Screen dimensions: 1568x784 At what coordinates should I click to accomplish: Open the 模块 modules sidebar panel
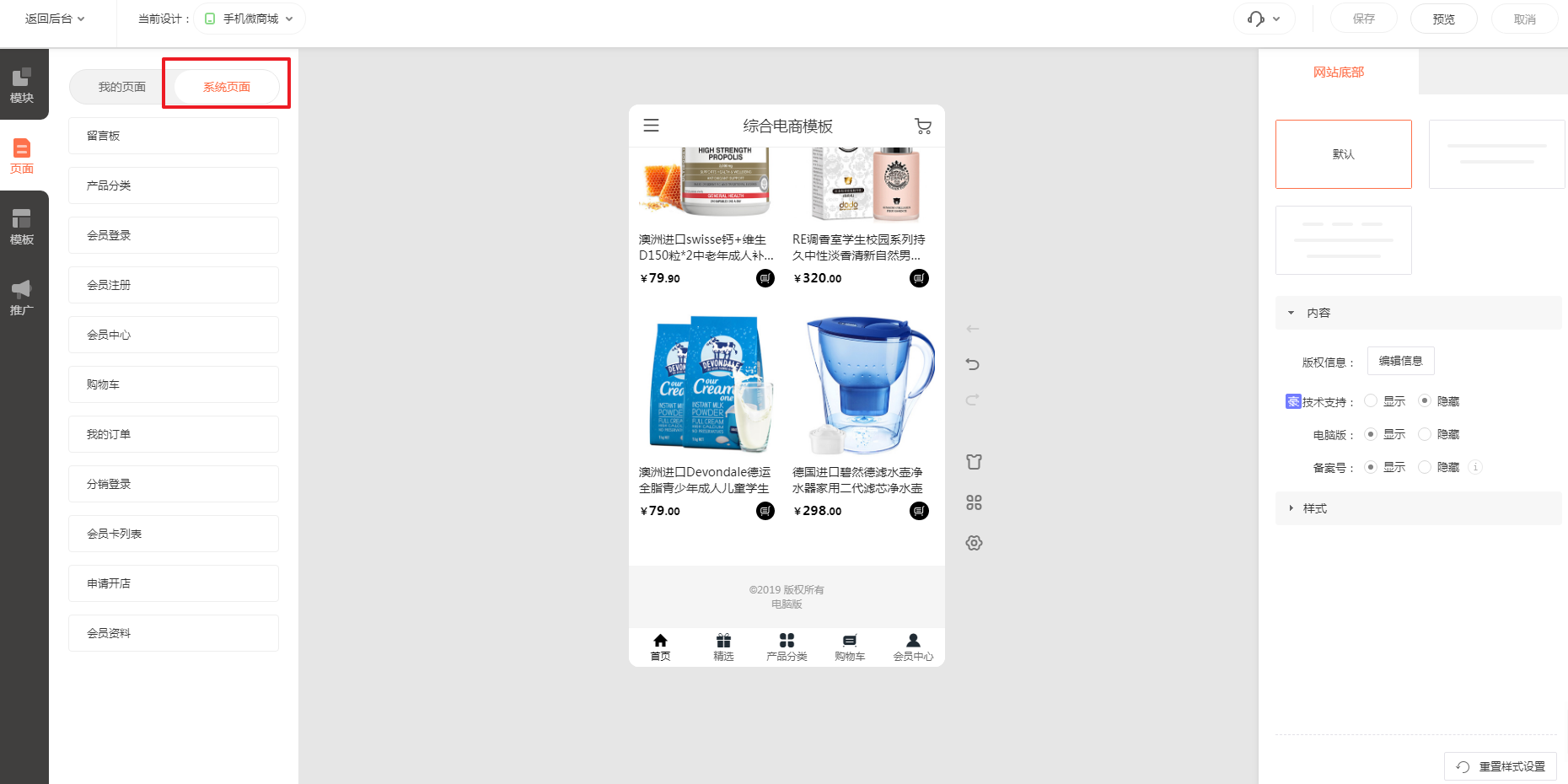(22, 85)
